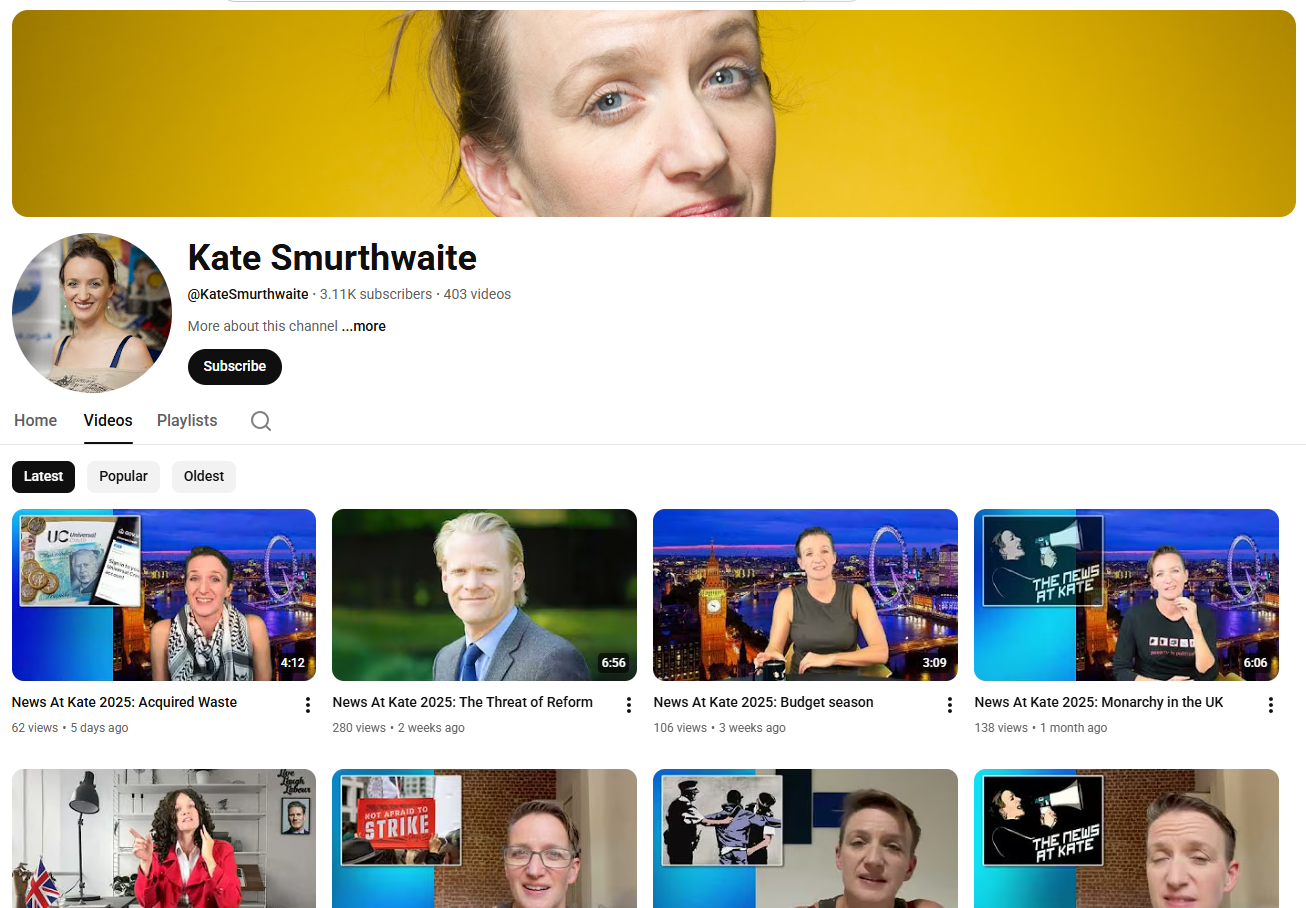The width and height of the screenshot is (1306, 908).
Task: Play The Threat of Reform thumbnail
Action: click(484, 595)
